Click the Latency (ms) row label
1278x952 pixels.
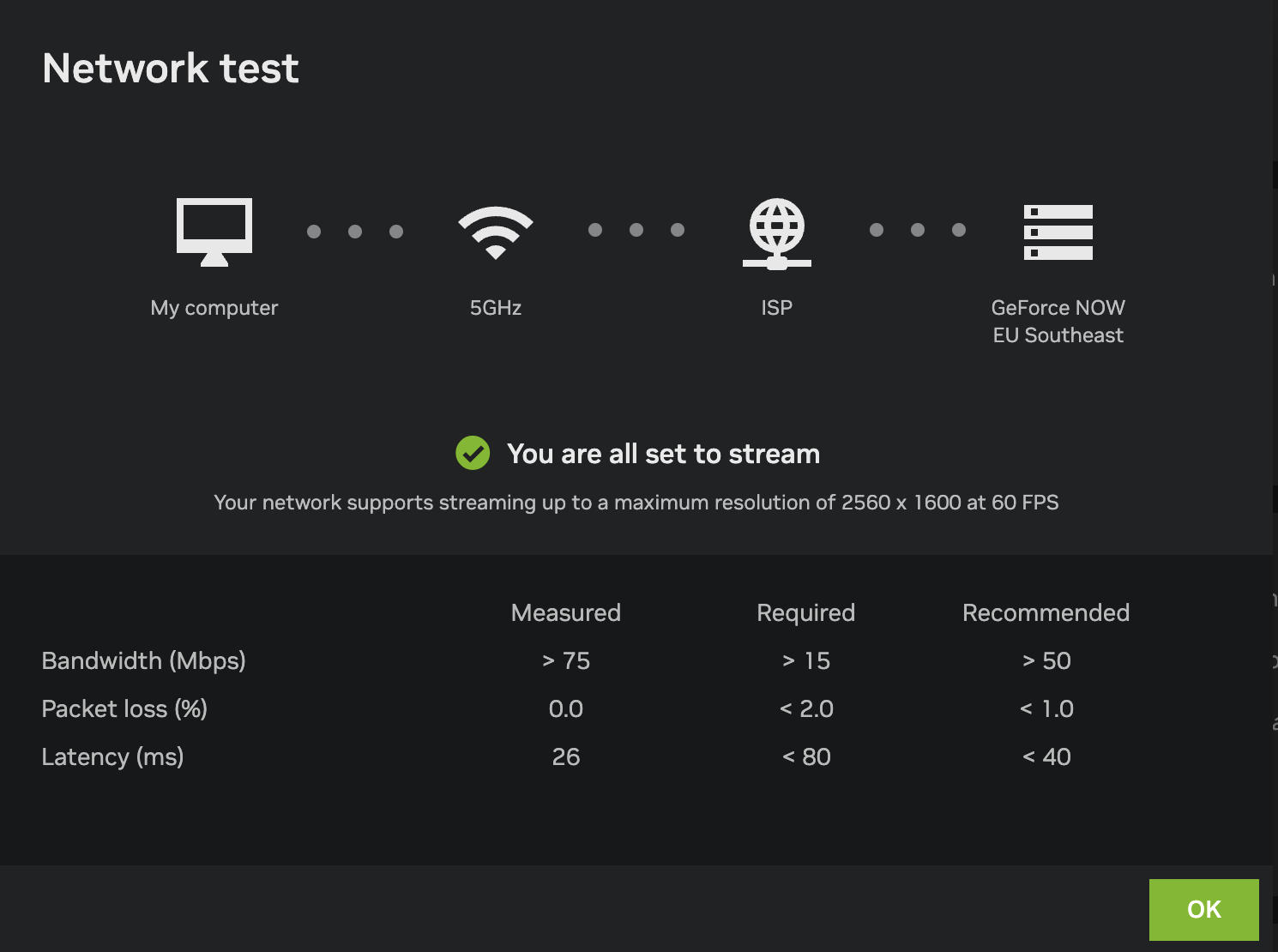[x=112, y=756]
